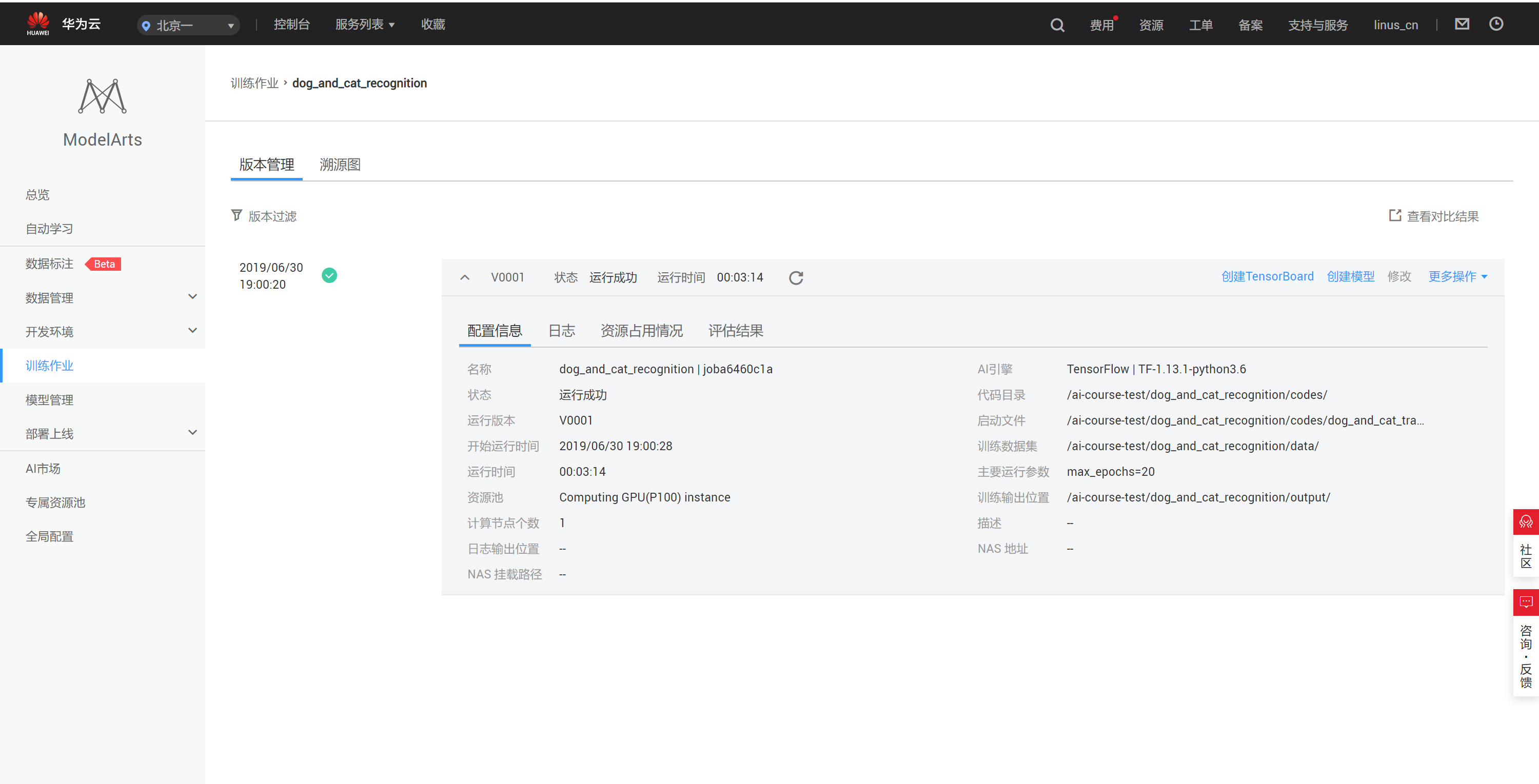Viewport: 1539px width, 784px height.
Task: Expand the 更多操作 dropdown
Action: [x=1457, y=276]
